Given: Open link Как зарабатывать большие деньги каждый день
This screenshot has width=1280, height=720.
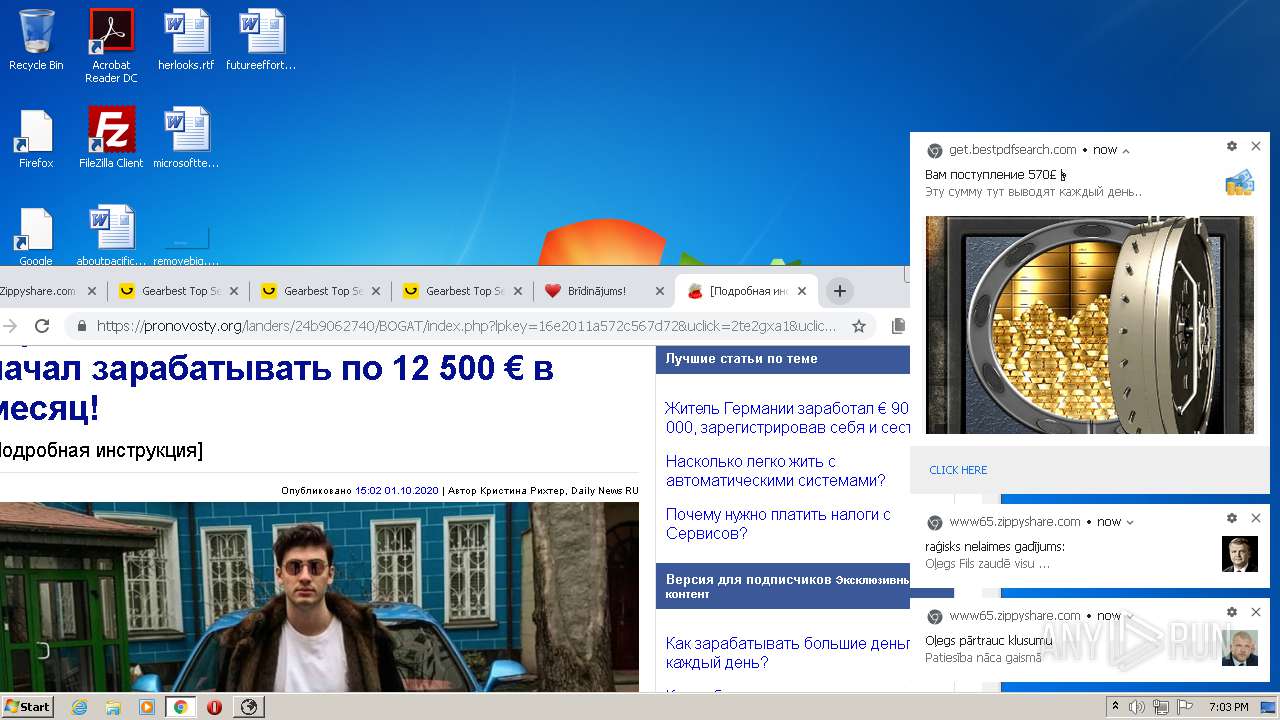Looking at the screenshot, I should 788,653.
